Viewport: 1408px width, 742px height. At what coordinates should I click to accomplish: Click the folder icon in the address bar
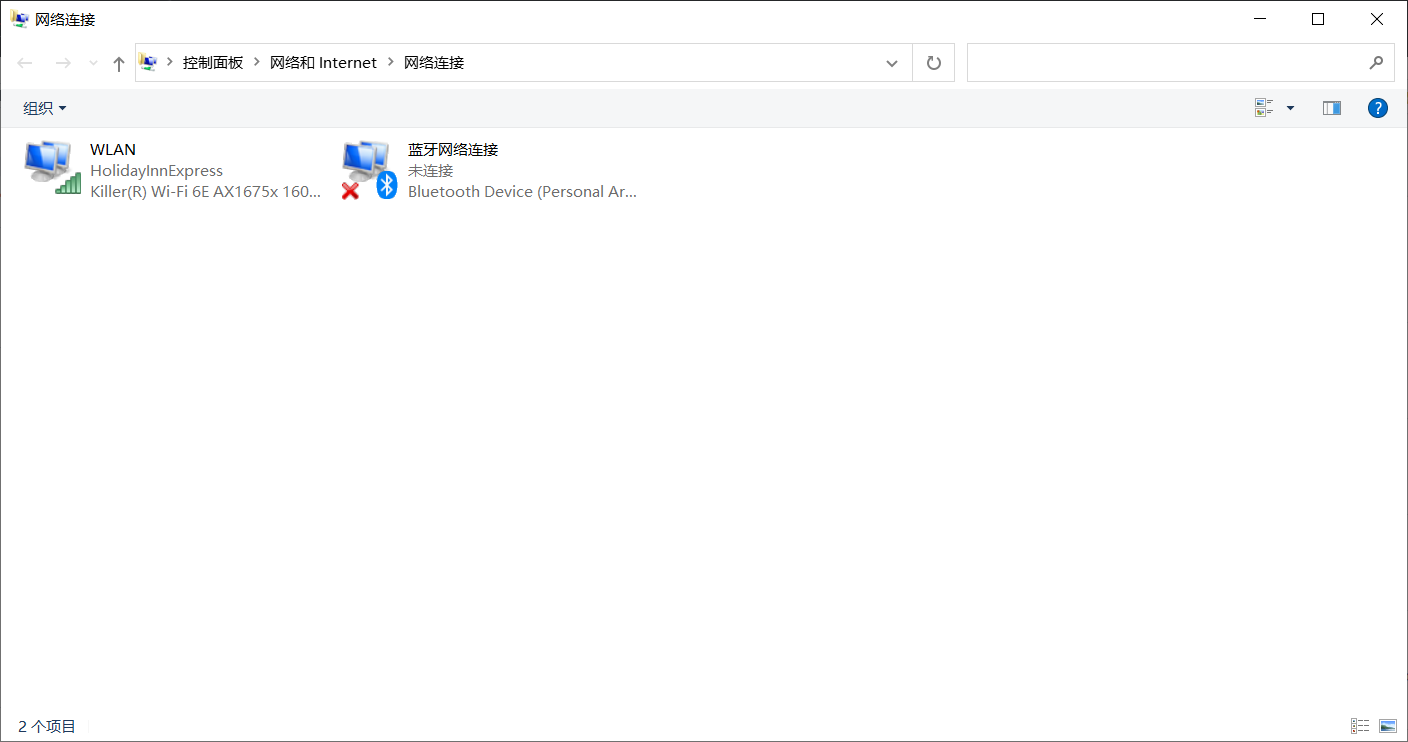[x=148, y=62]
